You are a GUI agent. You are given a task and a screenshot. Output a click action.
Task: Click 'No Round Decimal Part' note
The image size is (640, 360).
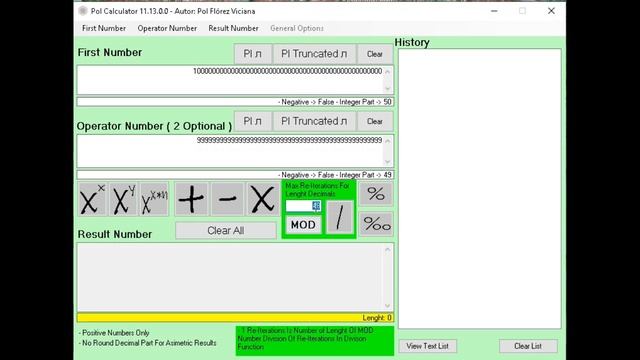[x=148, y=343]
